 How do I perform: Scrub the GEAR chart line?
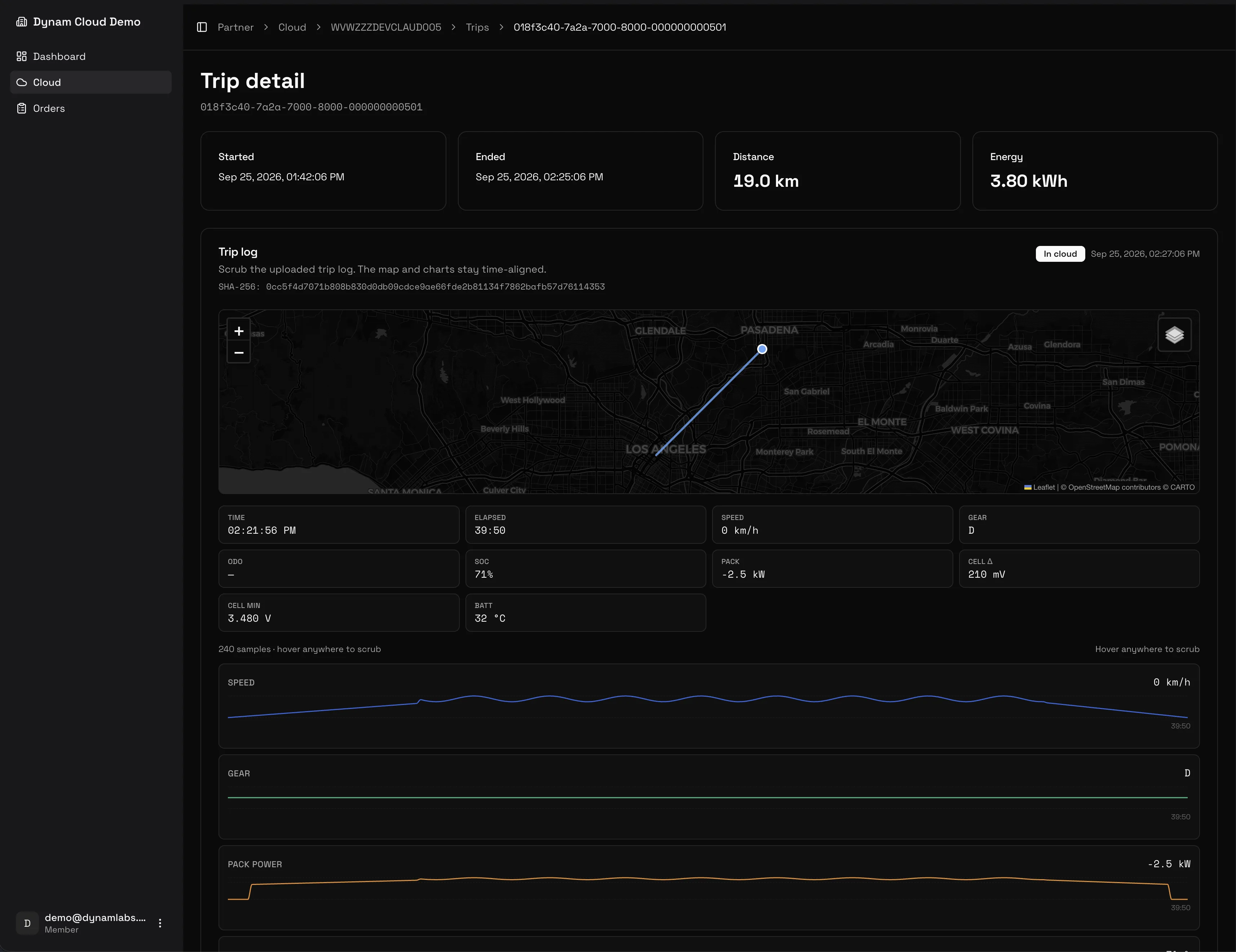[707, 798]
